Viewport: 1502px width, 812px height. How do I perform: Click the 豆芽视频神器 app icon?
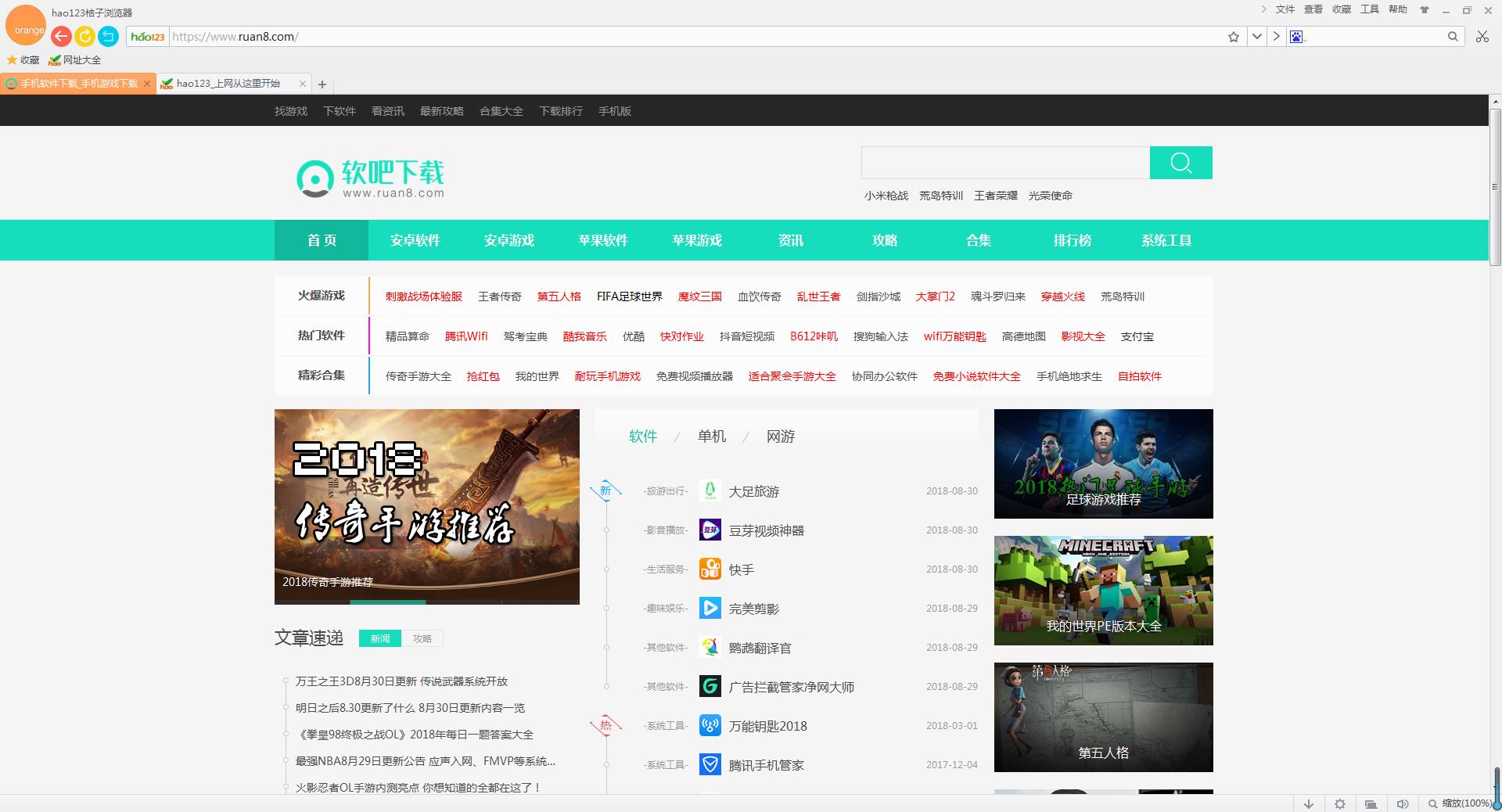point(710,530)
